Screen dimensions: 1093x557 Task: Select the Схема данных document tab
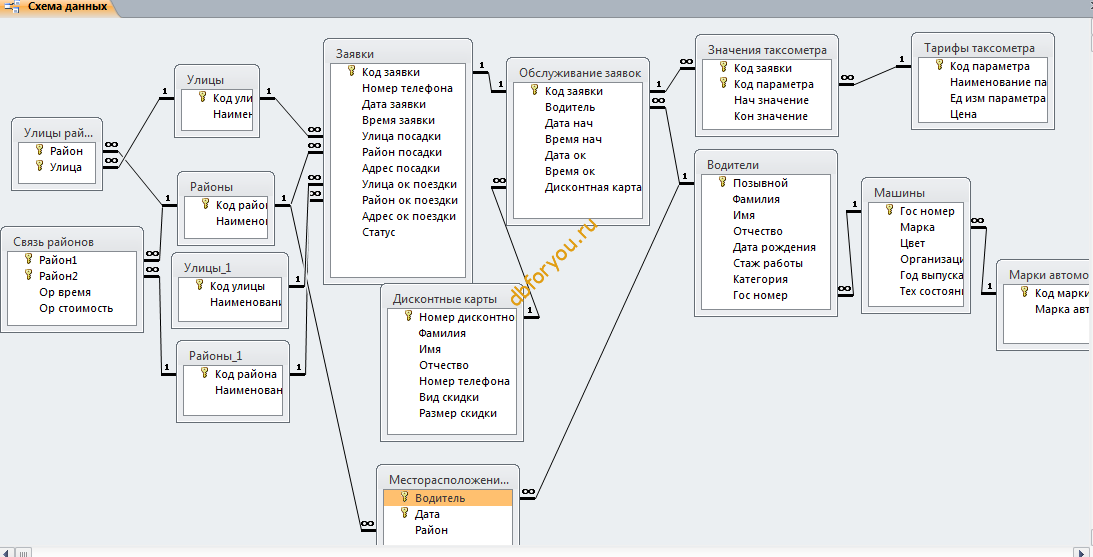pos(59,7)
